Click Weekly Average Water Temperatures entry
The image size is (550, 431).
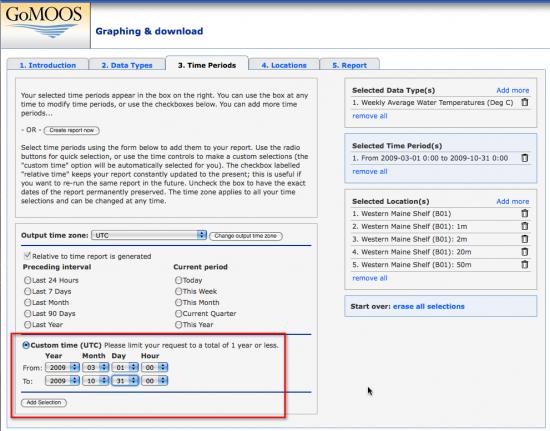[x=433, y=103]
